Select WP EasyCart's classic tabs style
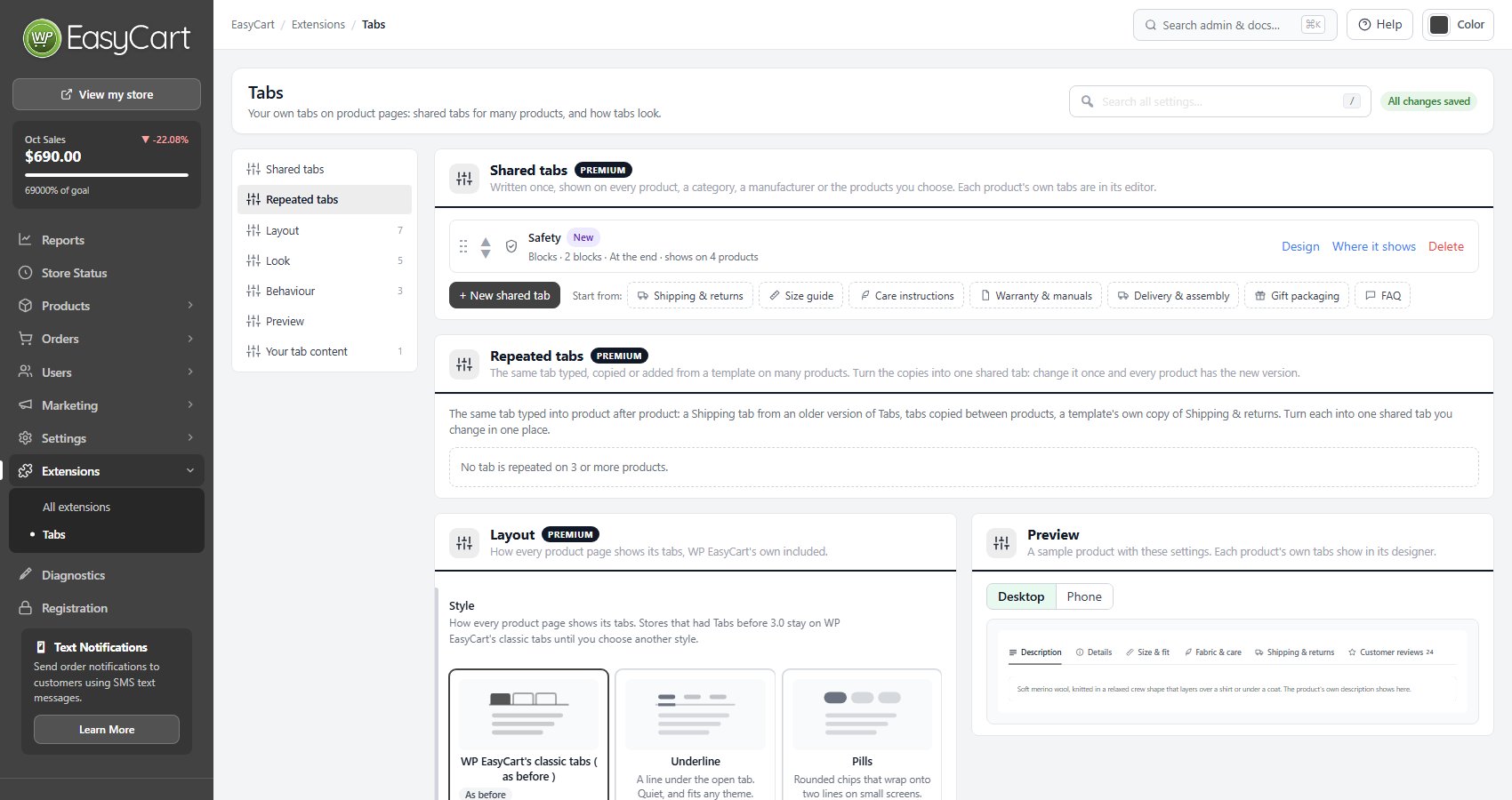Viewport: 1512px width, 800px height. coord(529,734)
